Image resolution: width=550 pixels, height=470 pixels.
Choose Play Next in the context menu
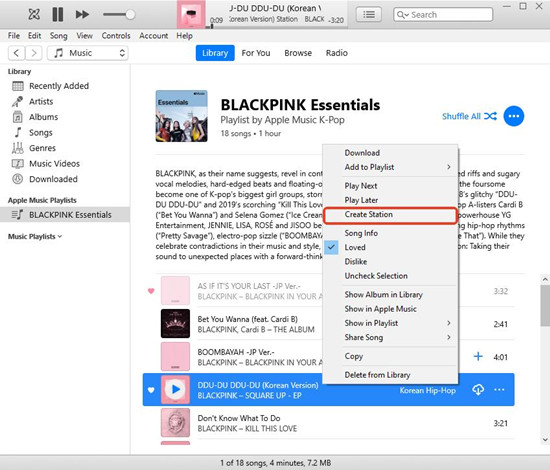[x=390, y=186]
